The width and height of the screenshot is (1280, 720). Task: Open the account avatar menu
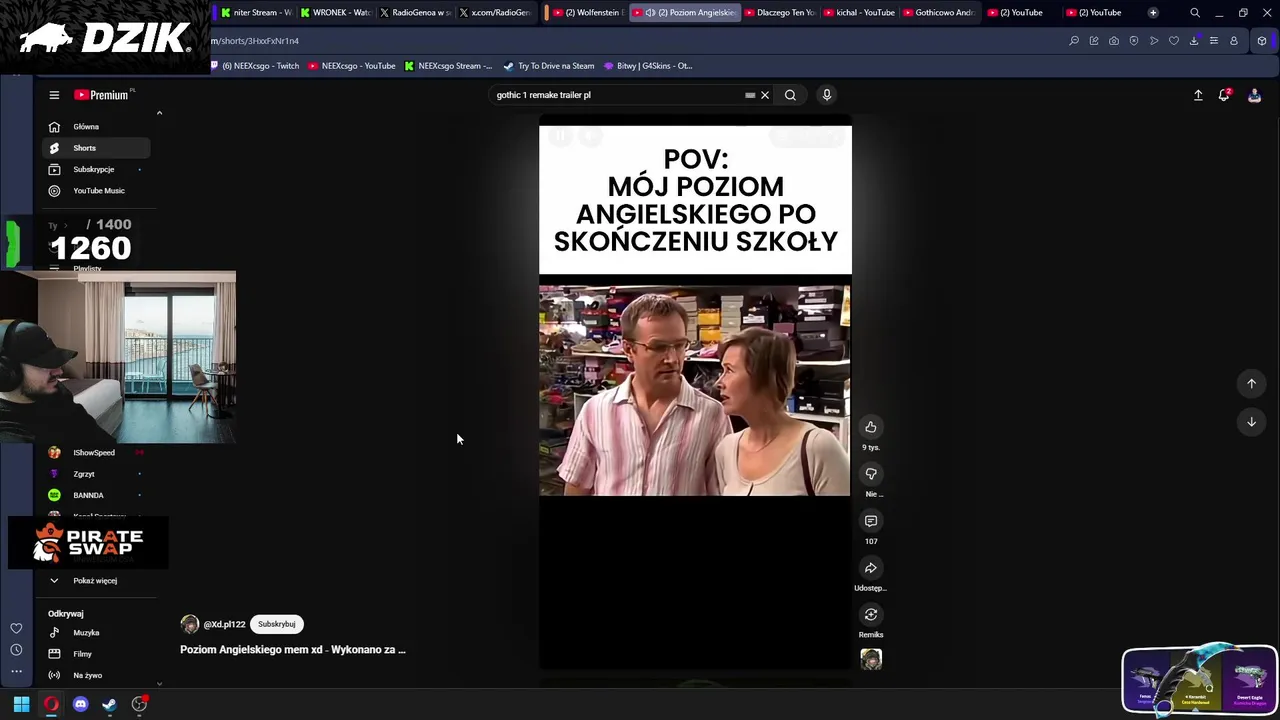tap(1254, 95)
